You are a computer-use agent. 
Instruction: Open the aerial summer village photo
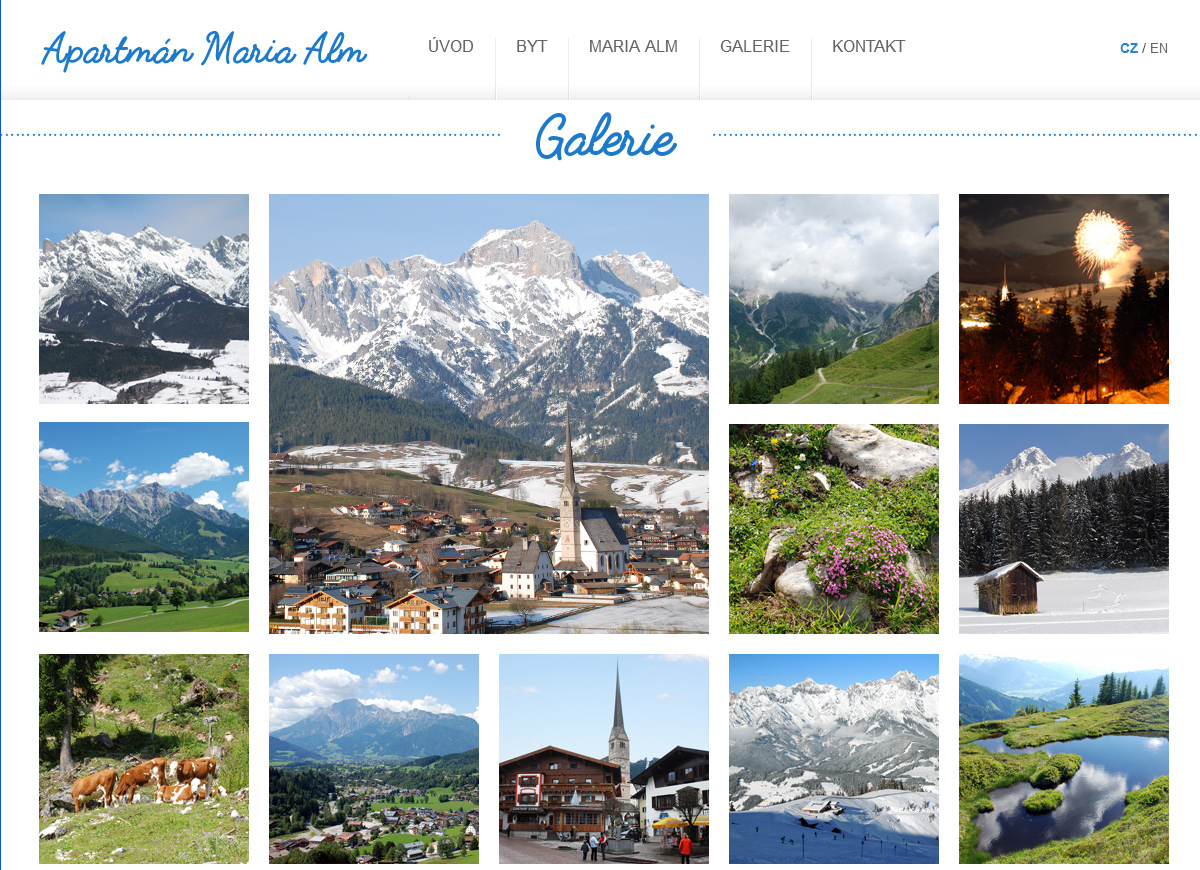pyautogui.click(x=374, y=759)
